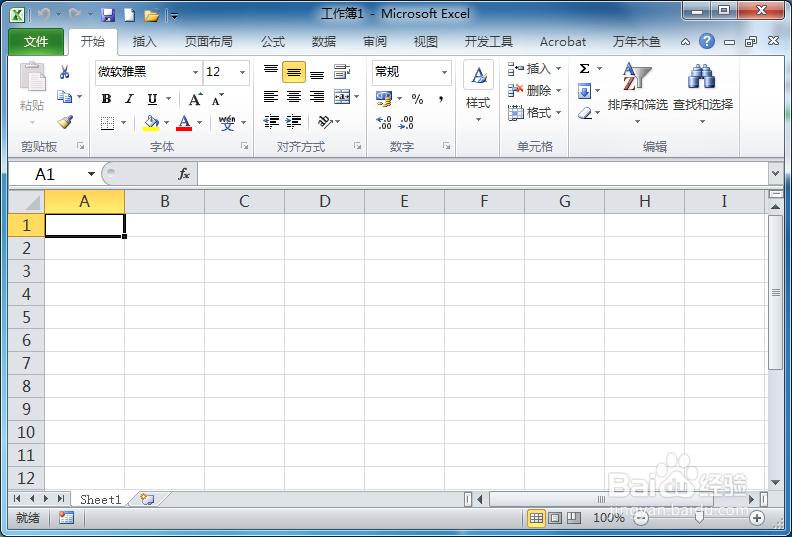The image size is (792, 537).
Task: Click the zoom in plus button
Action: [757, 518]
